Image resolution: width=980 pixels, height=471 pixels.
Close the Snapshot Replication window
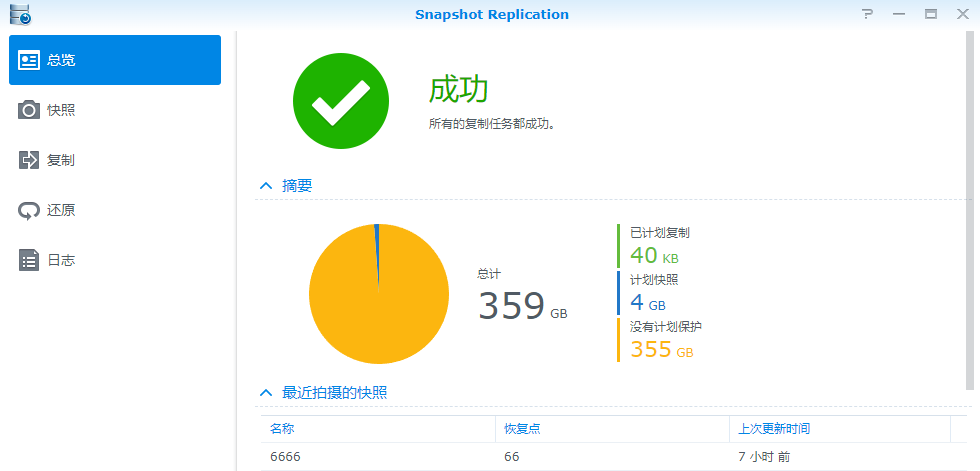[x=962, y=14]
